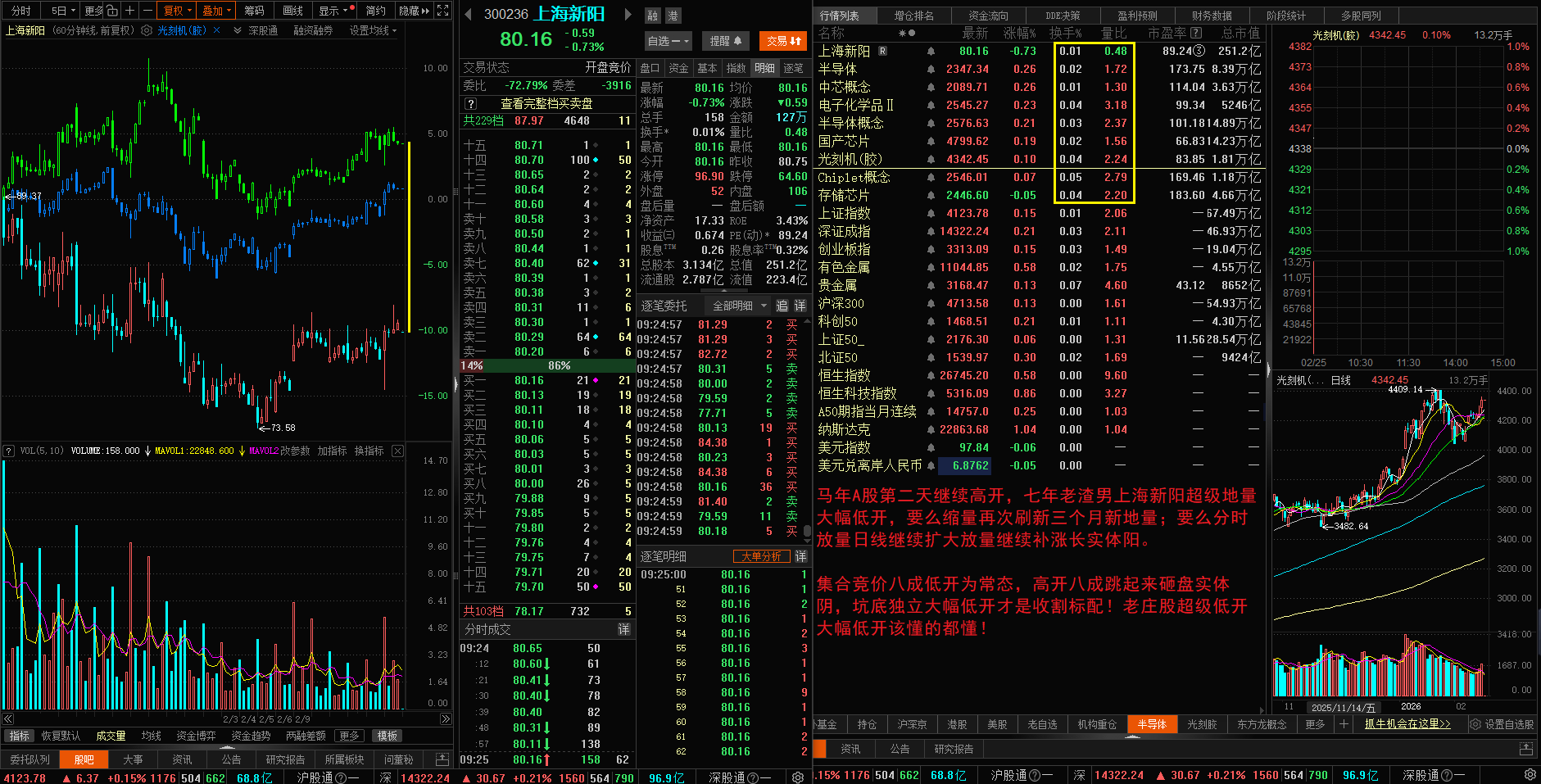Select the 均线 indicator option
This screenshot has height=784, width=1541.
coord(151,736)
